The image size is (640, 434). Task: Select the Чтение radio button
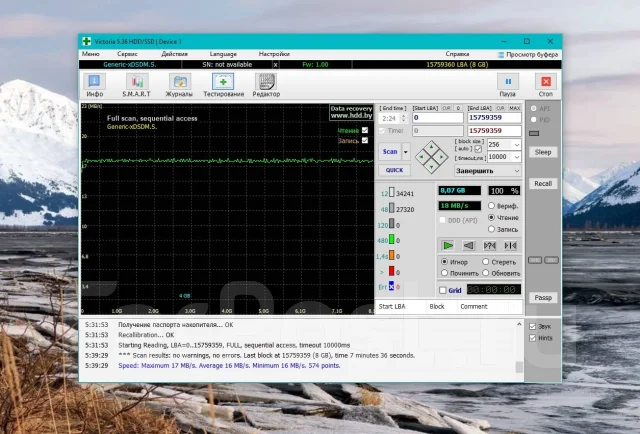[491, 217]
